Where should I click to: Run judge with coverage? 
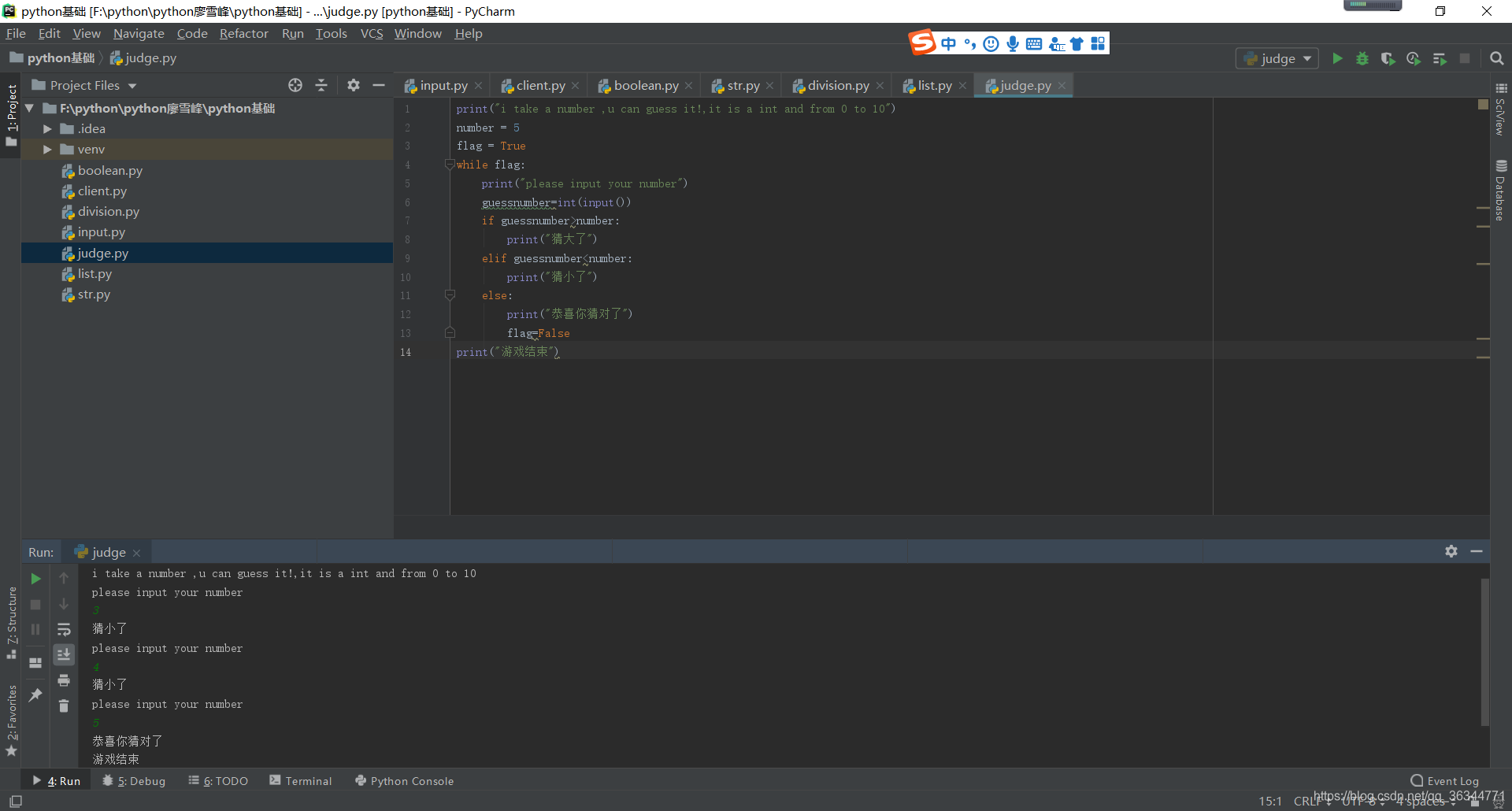[1388, 58]
